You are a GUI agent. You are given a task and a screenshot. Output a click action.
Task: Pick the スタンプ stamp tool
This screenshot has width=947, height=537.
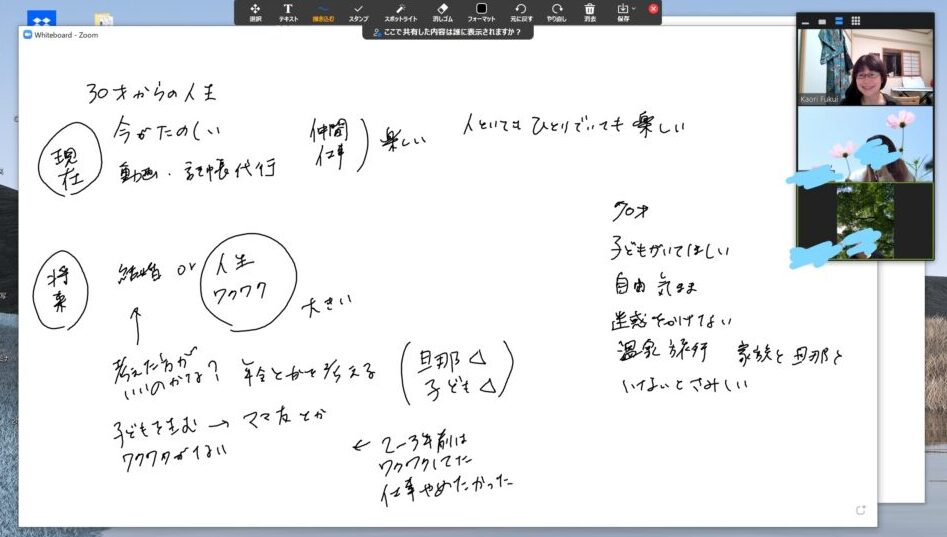[x=358, y=12]
